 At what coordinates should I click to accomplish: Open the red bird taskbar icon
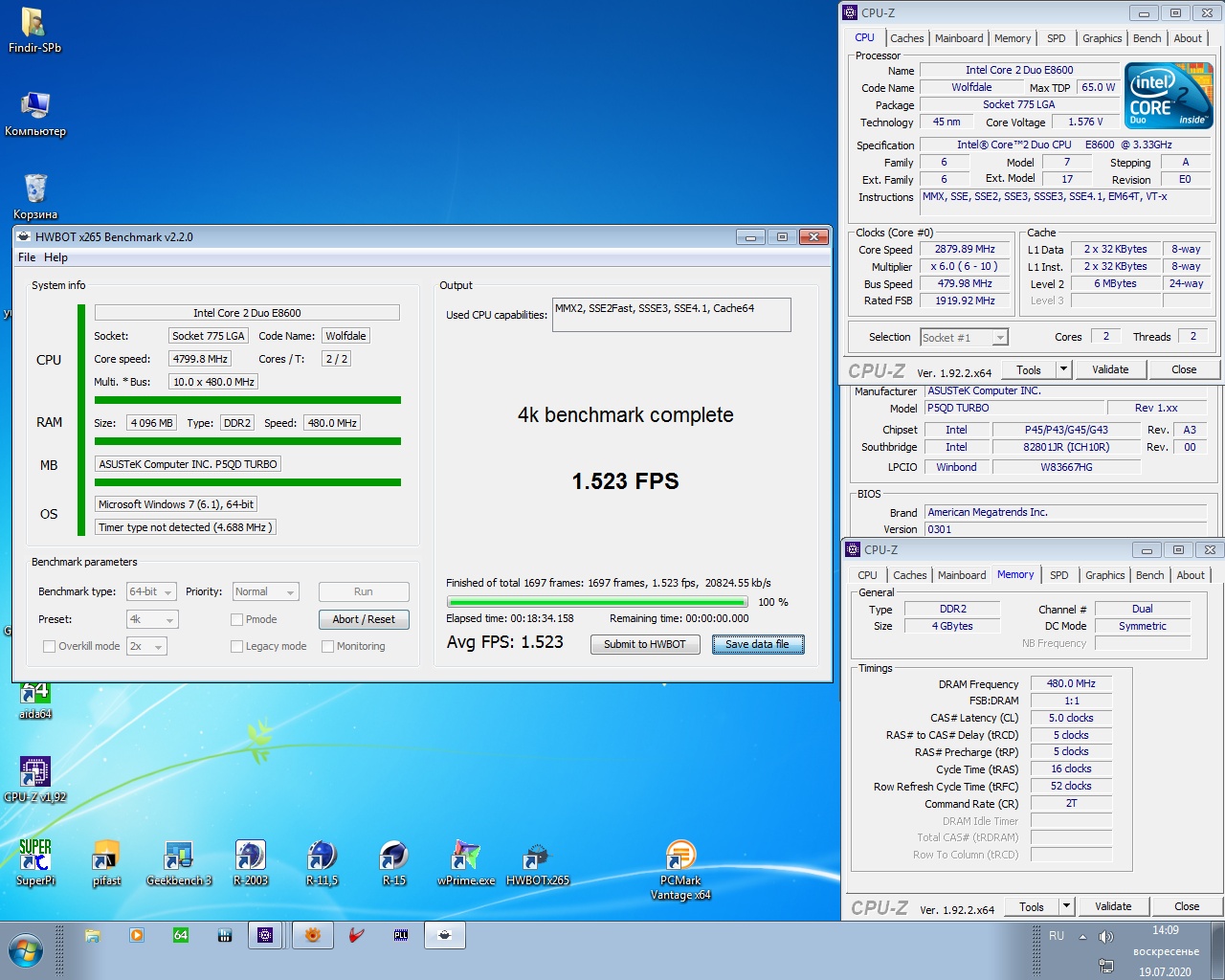click(x=357, y=935)
